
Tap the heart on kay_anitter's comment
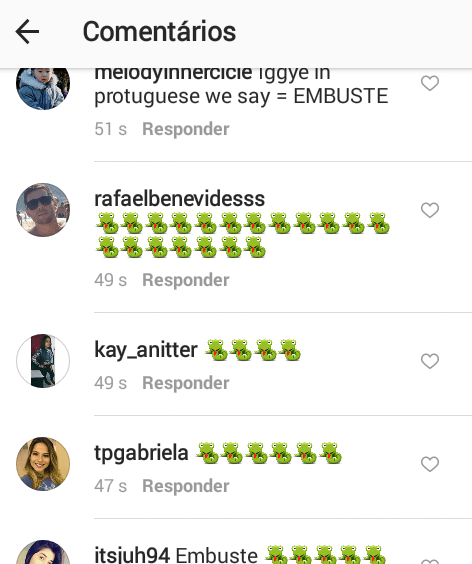(x=430, y=361)
